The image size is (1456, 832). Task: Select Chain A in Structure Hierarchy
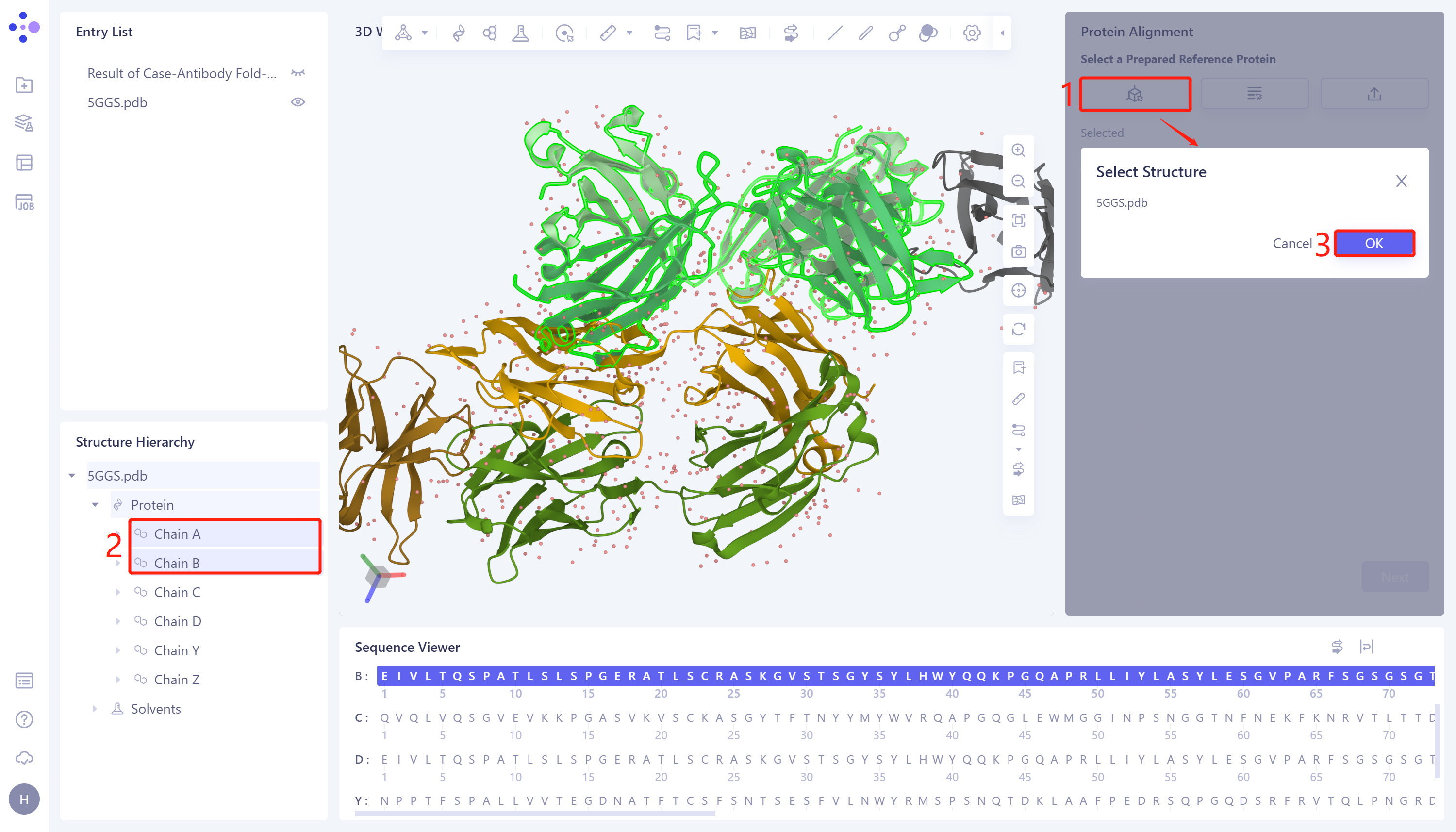(x=177, y=534)
